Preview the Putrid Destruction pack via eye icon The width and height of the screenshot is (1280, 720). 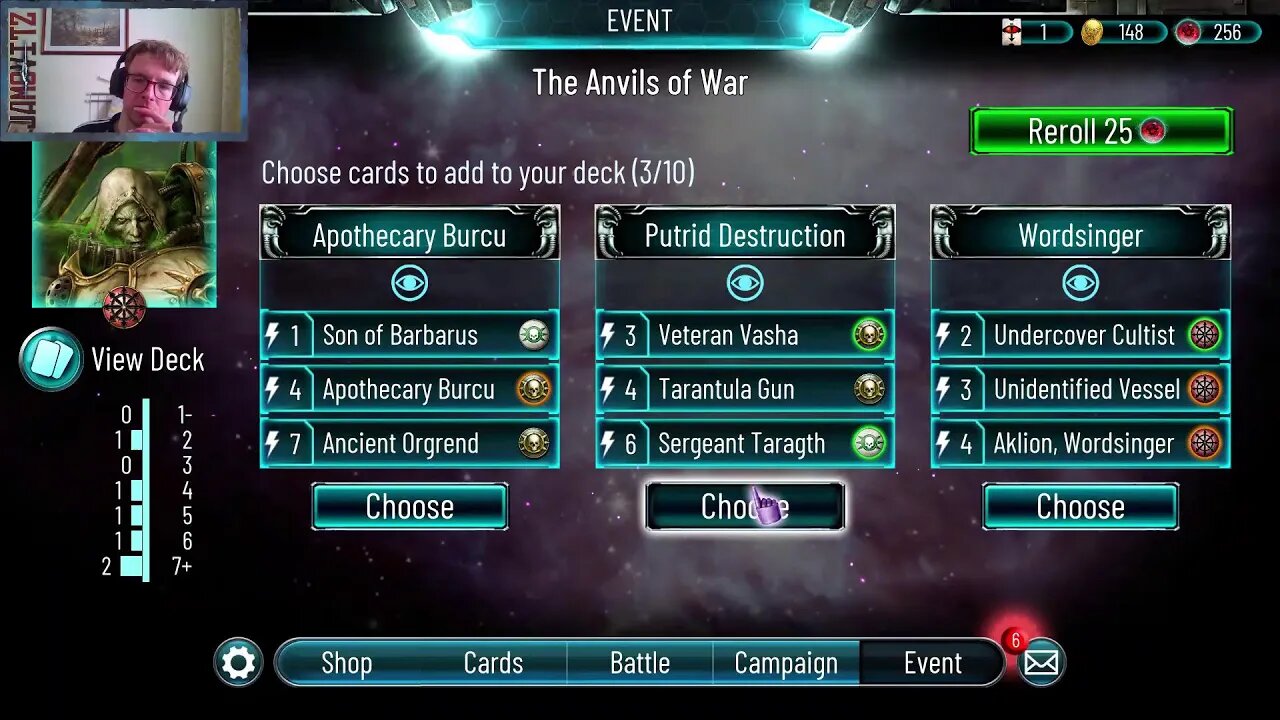coord(745,284)
